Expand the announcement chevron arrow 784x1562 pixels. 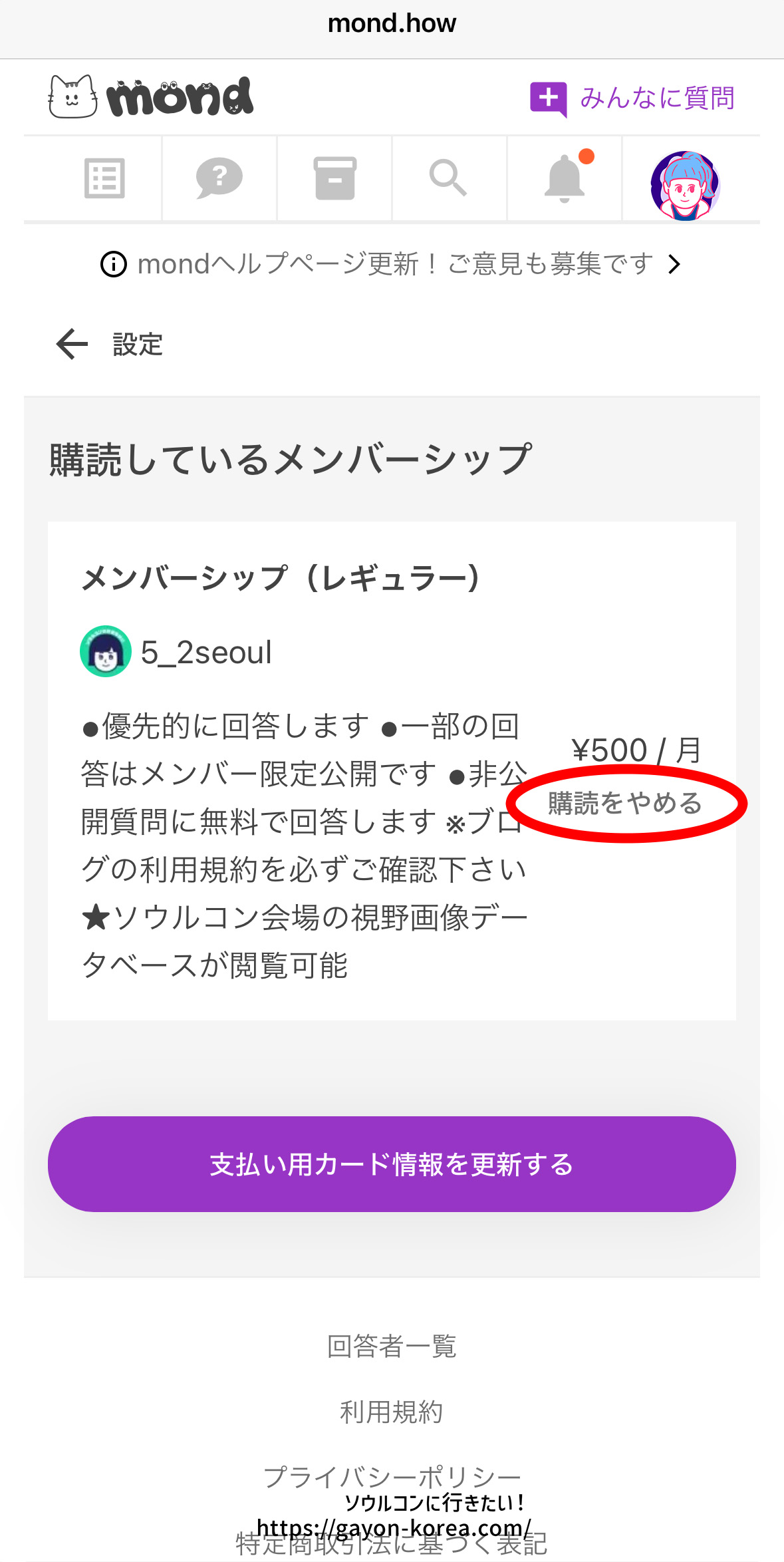674,264
